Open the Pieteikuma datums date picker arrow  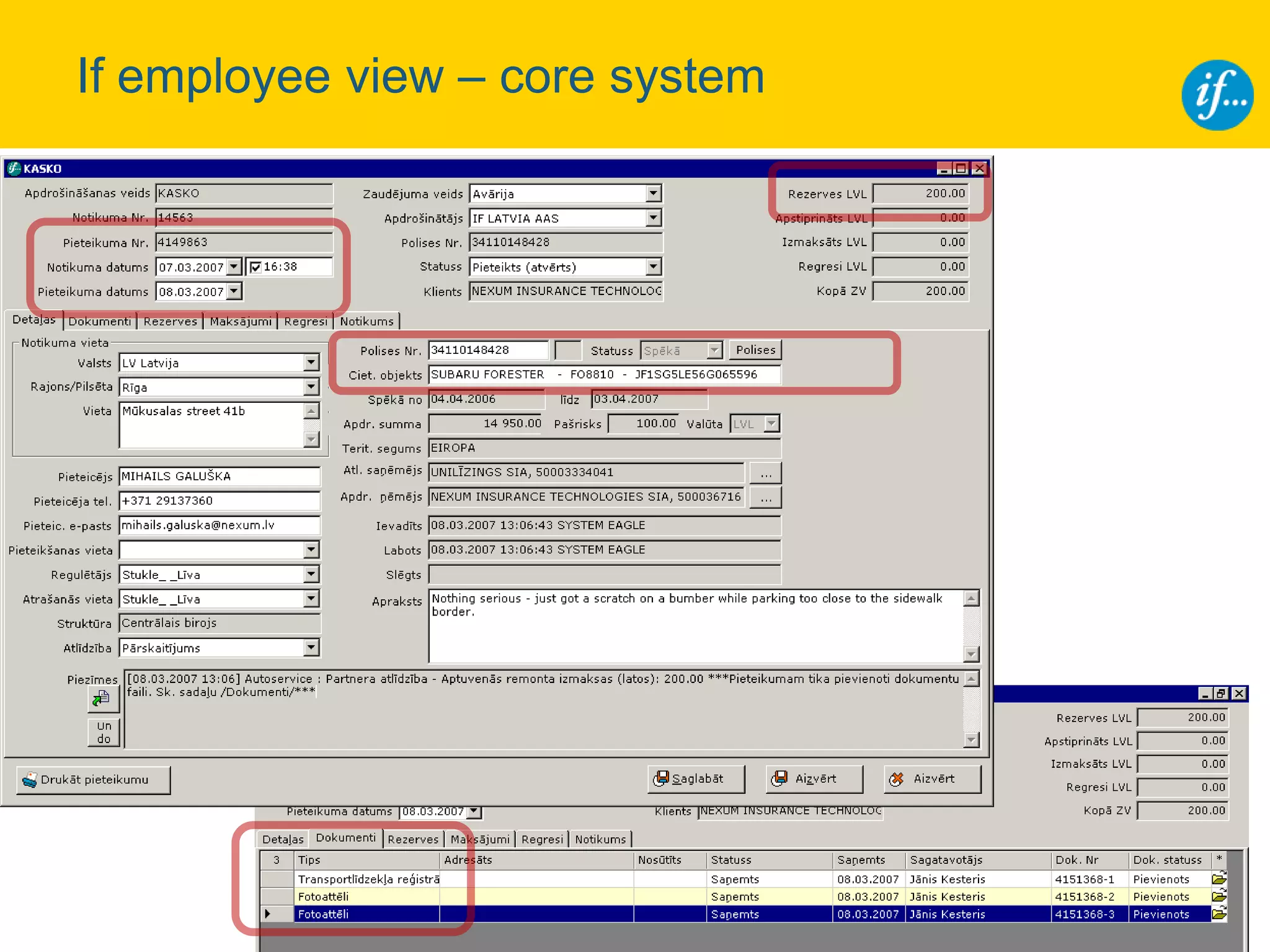(234, 291)
